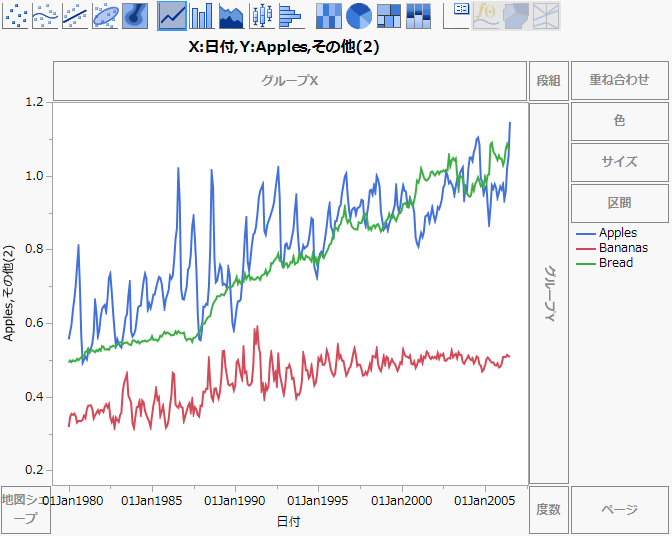
Task: Select the Treemap element icon
Action: pyautogui.click(x=388, y=15)
